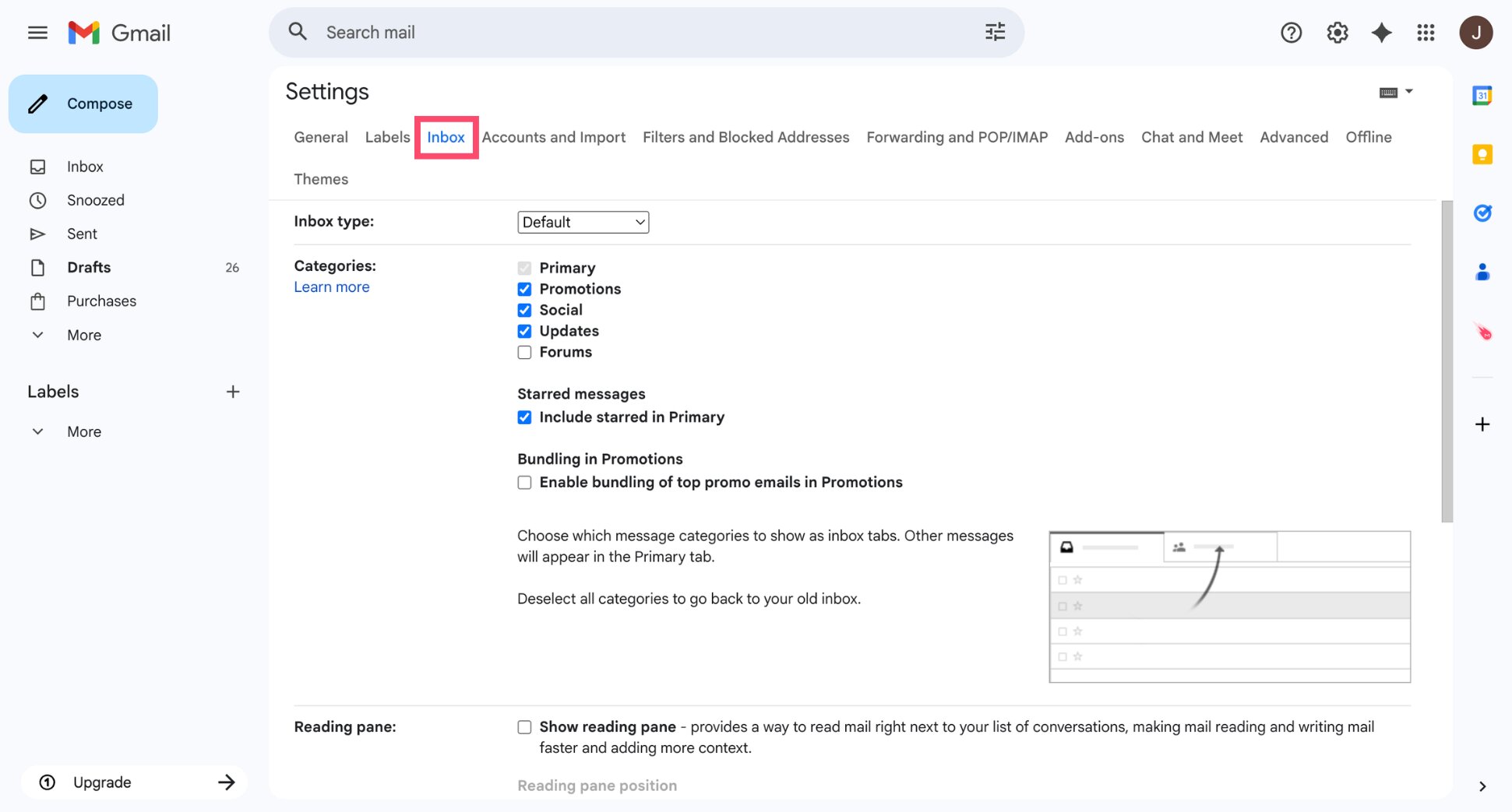Image resolution: width=1512 pixels, height=812 pixels.
Task: Click the Sent arrow icon
Action: pos(37,234)
